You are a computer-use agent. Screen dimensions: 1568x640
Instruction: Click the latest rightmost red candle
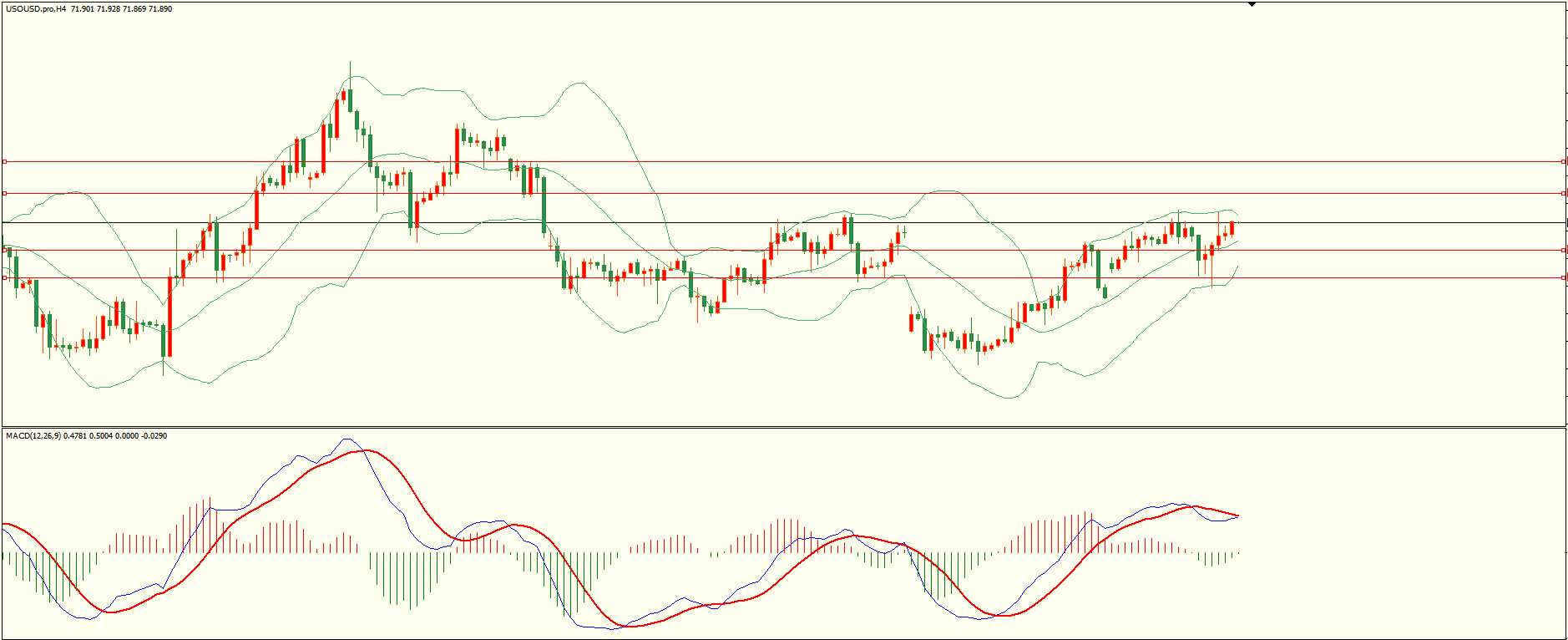[x=1232, y=228]
